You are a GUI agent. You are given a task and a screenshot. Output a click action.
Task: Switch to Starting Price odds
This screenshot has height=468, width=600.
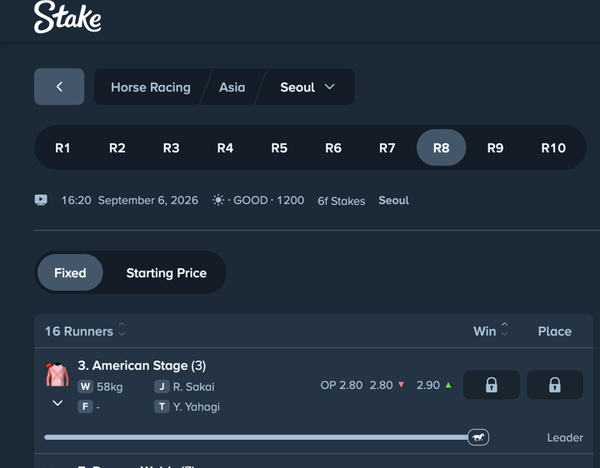point(166,273)
